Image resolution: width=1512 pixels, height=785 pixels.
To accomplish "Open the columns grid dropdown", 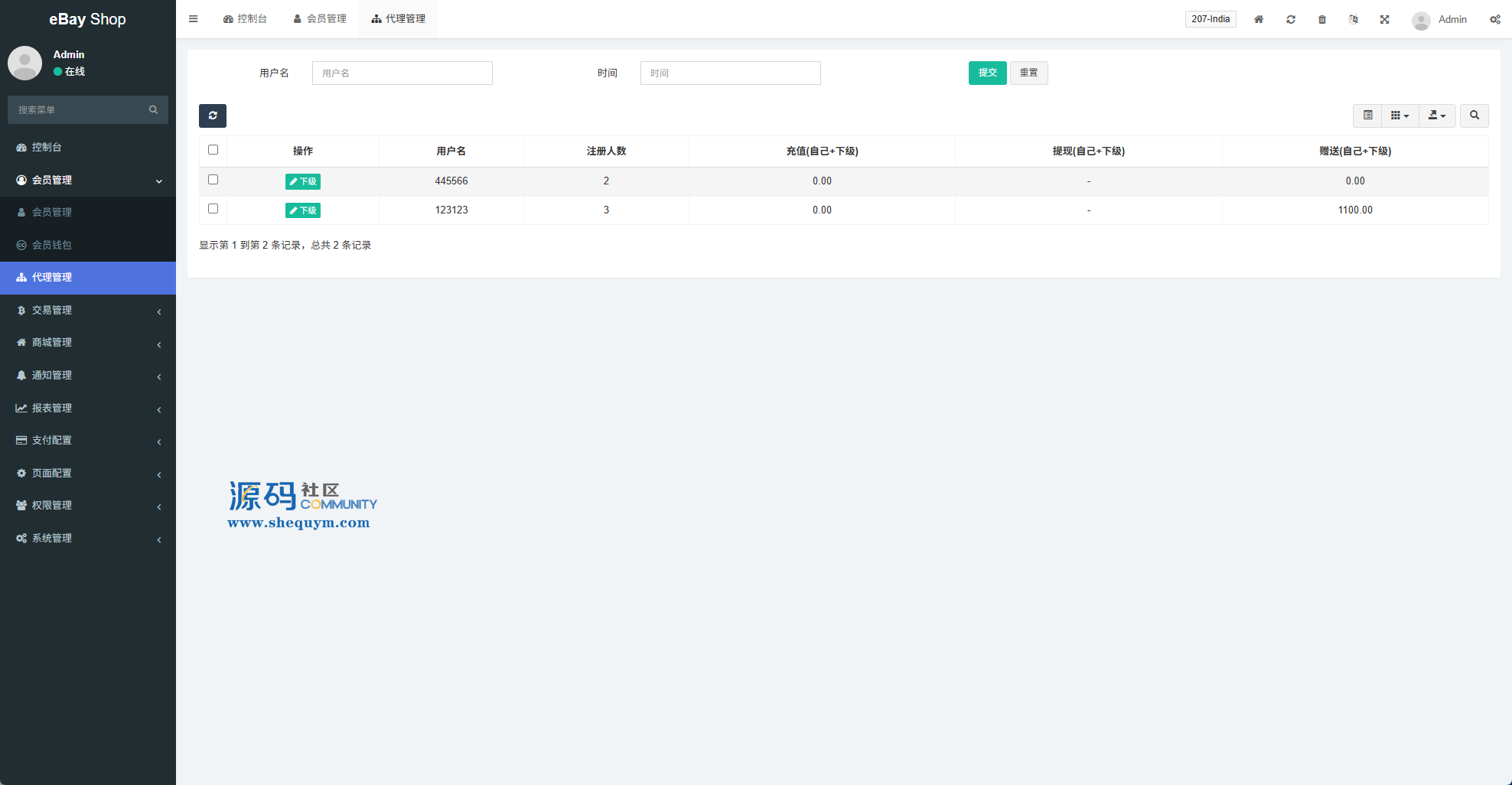I will 1400,116.
